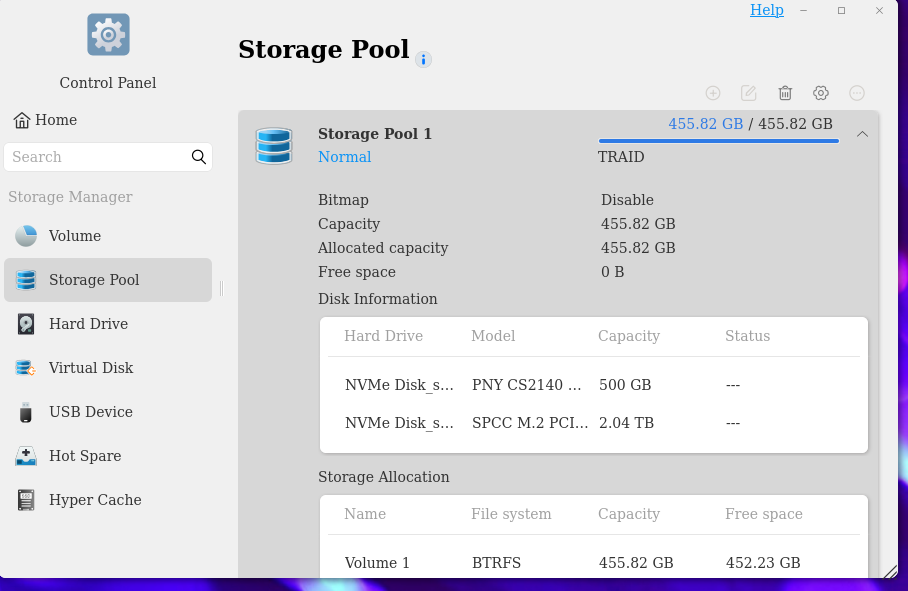Open storage pool settings gear icon

tap(821, 93)
